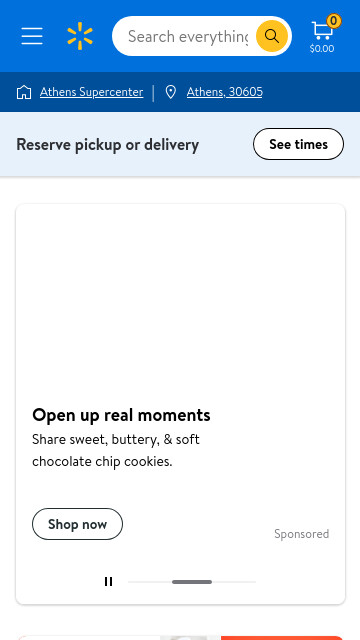360x640 pixels.
Task: Click the $0.00 cart total
Action: click(322, 49)
